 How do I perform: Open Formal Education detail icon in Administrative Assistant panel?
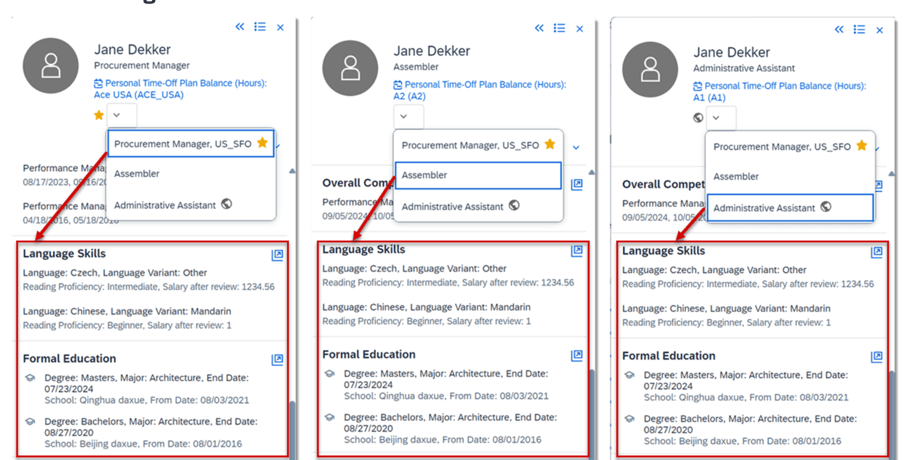click(877, 357)
